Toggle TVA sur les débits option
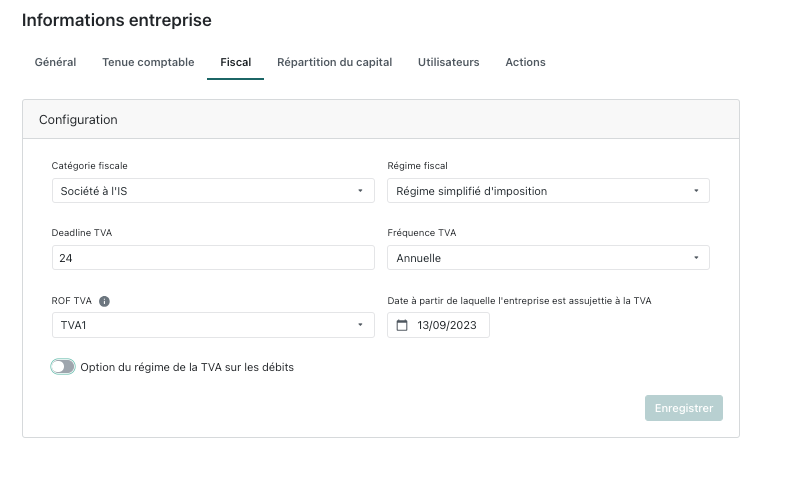Screen dimensions: 793x479 click(63, 367)
